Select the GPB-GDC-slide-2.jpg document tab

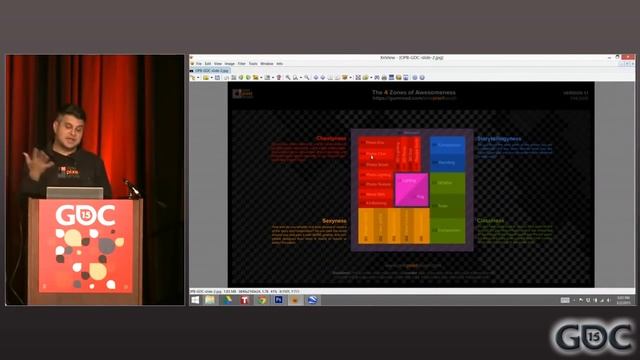click(x=211, y=71)
